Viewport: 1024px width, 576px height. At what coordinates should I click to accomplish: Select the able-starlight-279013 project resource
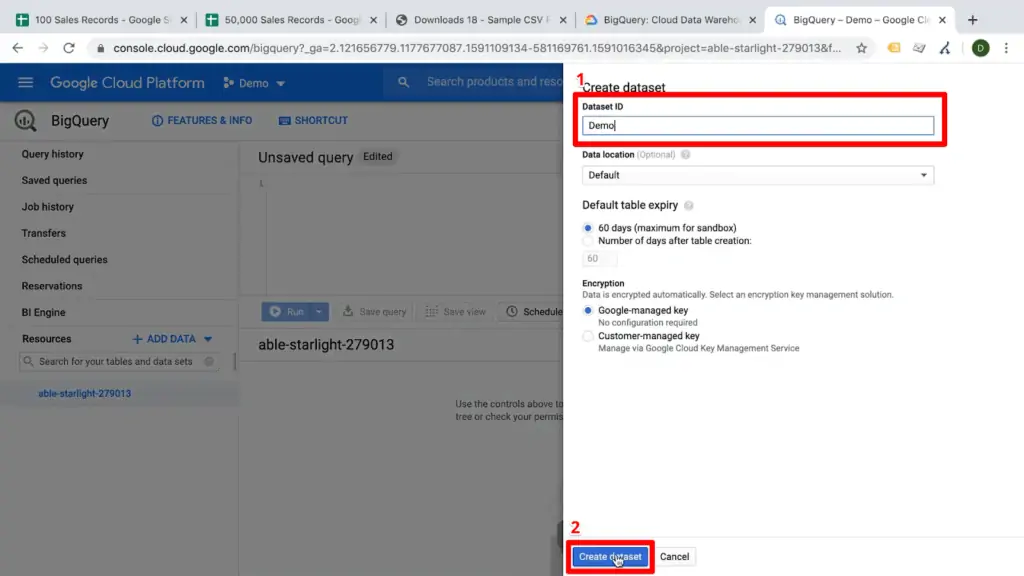pos(87,393)
